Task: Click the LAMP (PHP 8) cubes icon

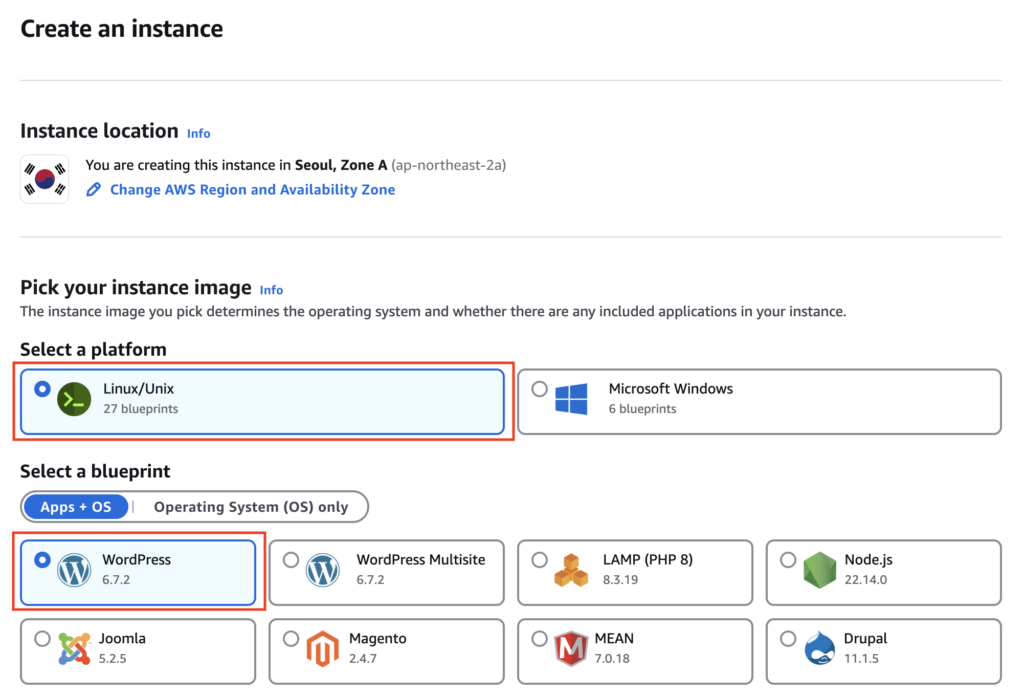Action: tap(571, 570)
